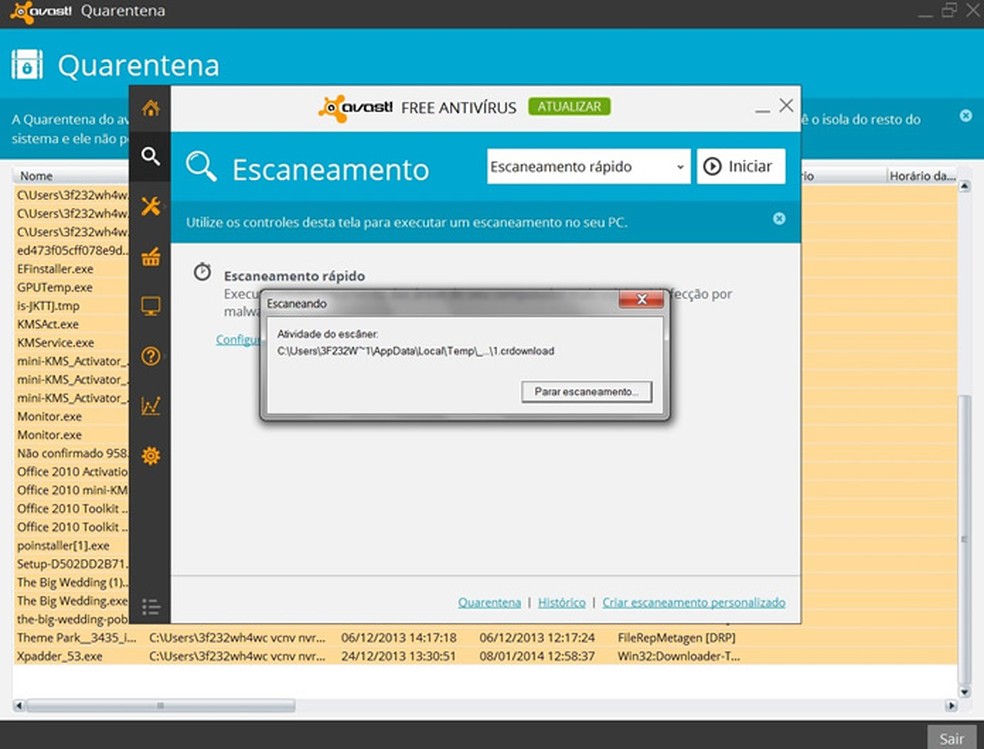The height and width of the screenshot is (749, 984).
Task: Click the vertical scrollbar thumb in Quarentena list
Action: 965,539
